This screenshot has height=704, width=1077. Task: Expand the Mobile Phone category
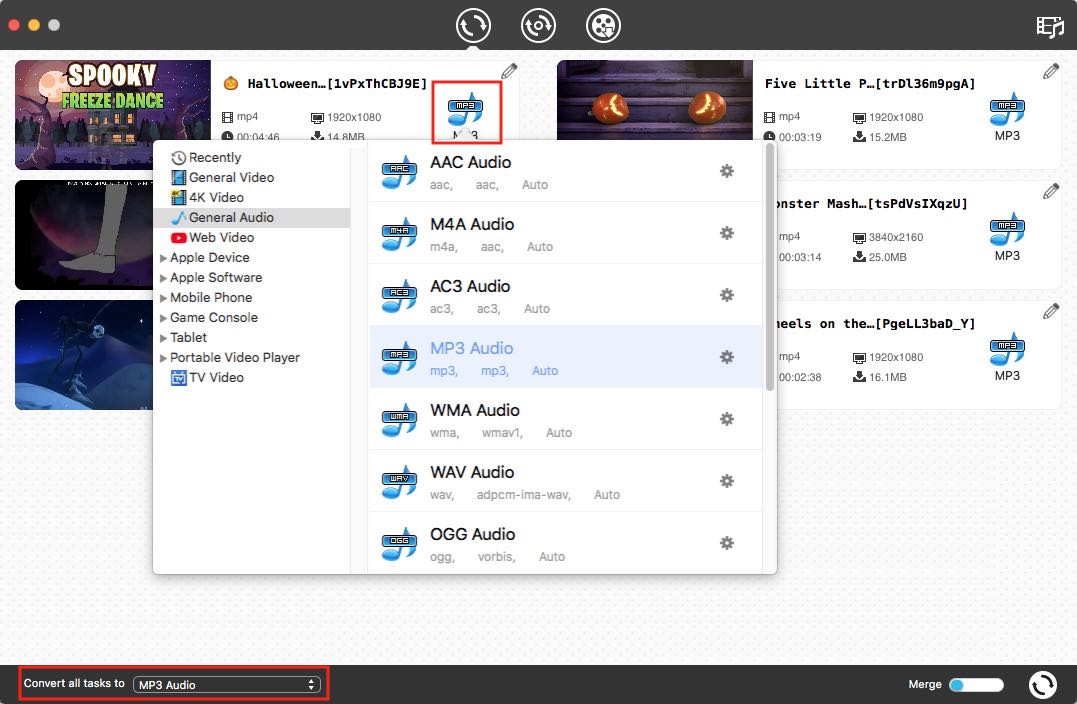(210, 297)
